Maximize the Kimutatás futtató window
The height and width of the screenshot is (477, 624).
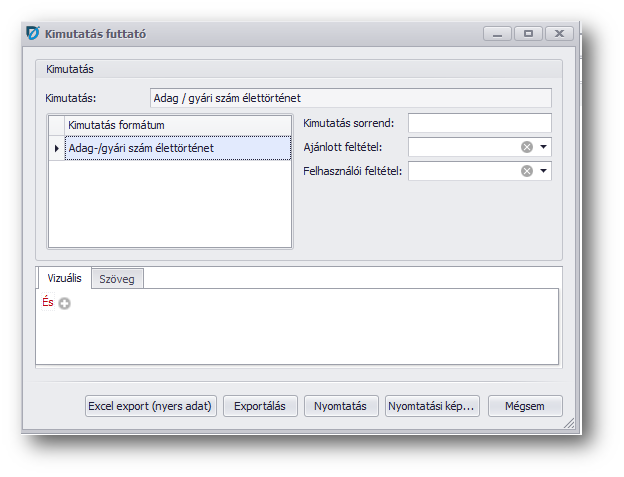click(528, 33)
